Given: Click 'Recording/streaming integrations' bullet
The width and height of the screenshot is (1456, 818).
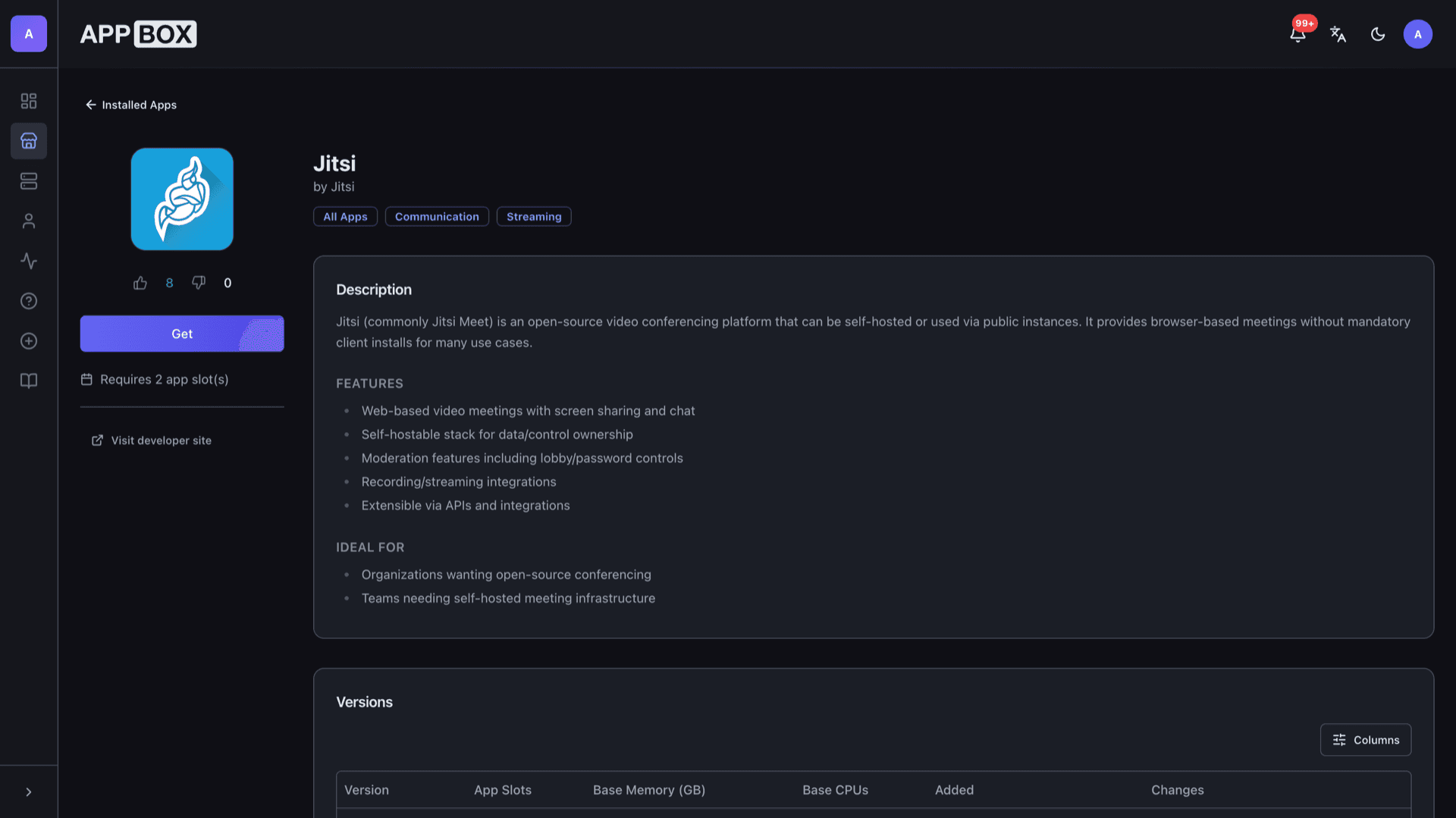Looking at the screenshot, I should (x=459, y=482).
